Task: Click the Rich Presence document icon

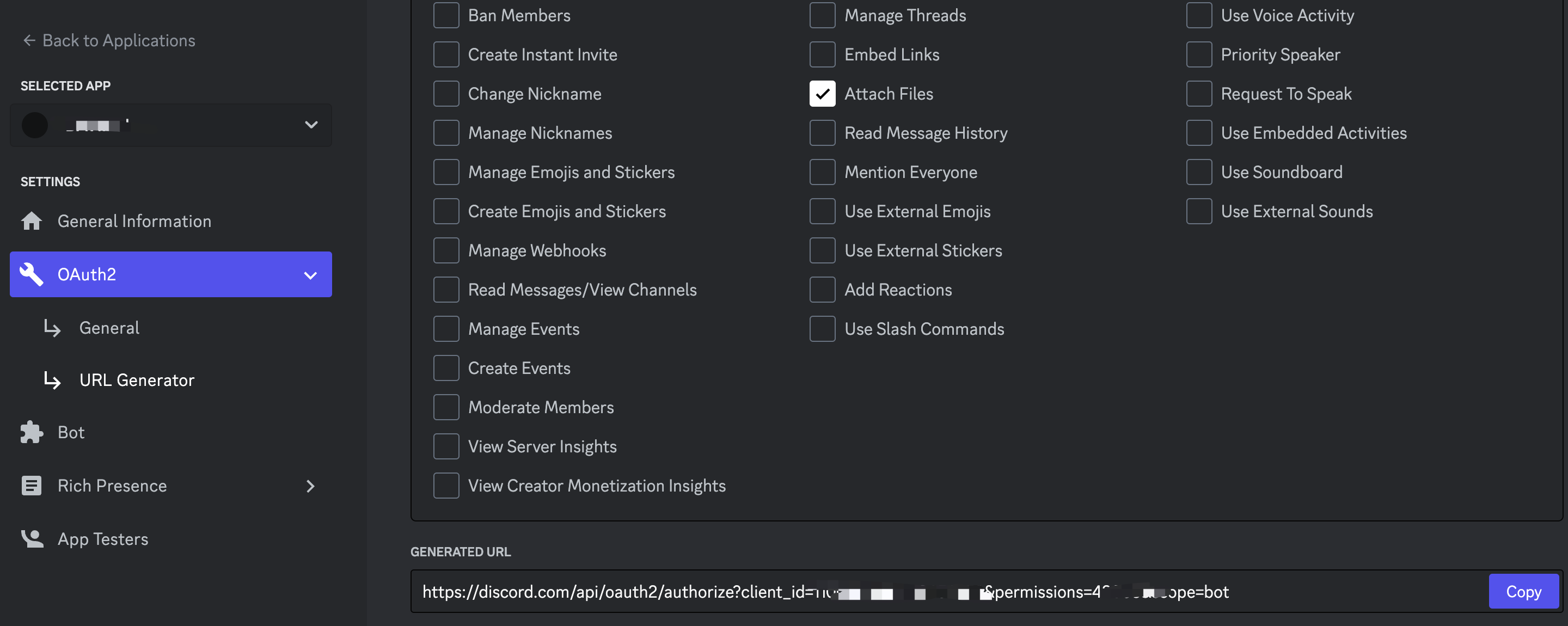Action: (31, 485)
